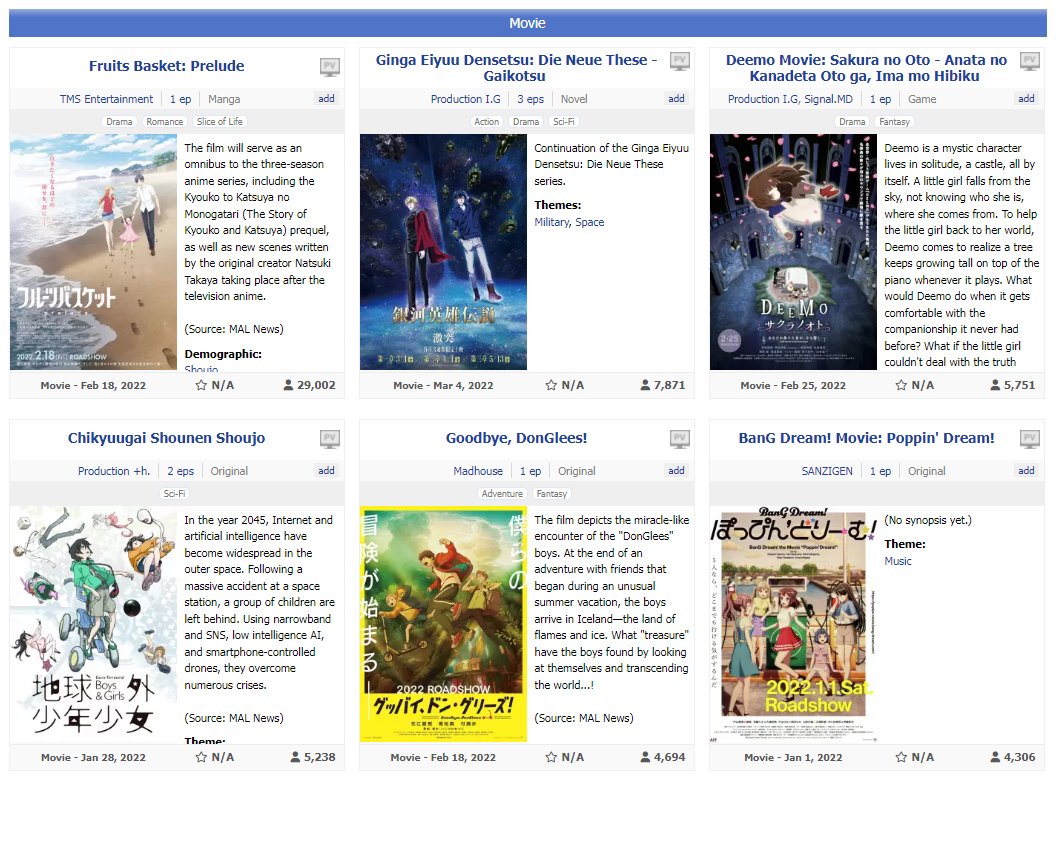Open Ginga Eiyuu Densetsu: Die Neue These title
This screenshot has height=852, width=1056.
(x=516, y=68)
